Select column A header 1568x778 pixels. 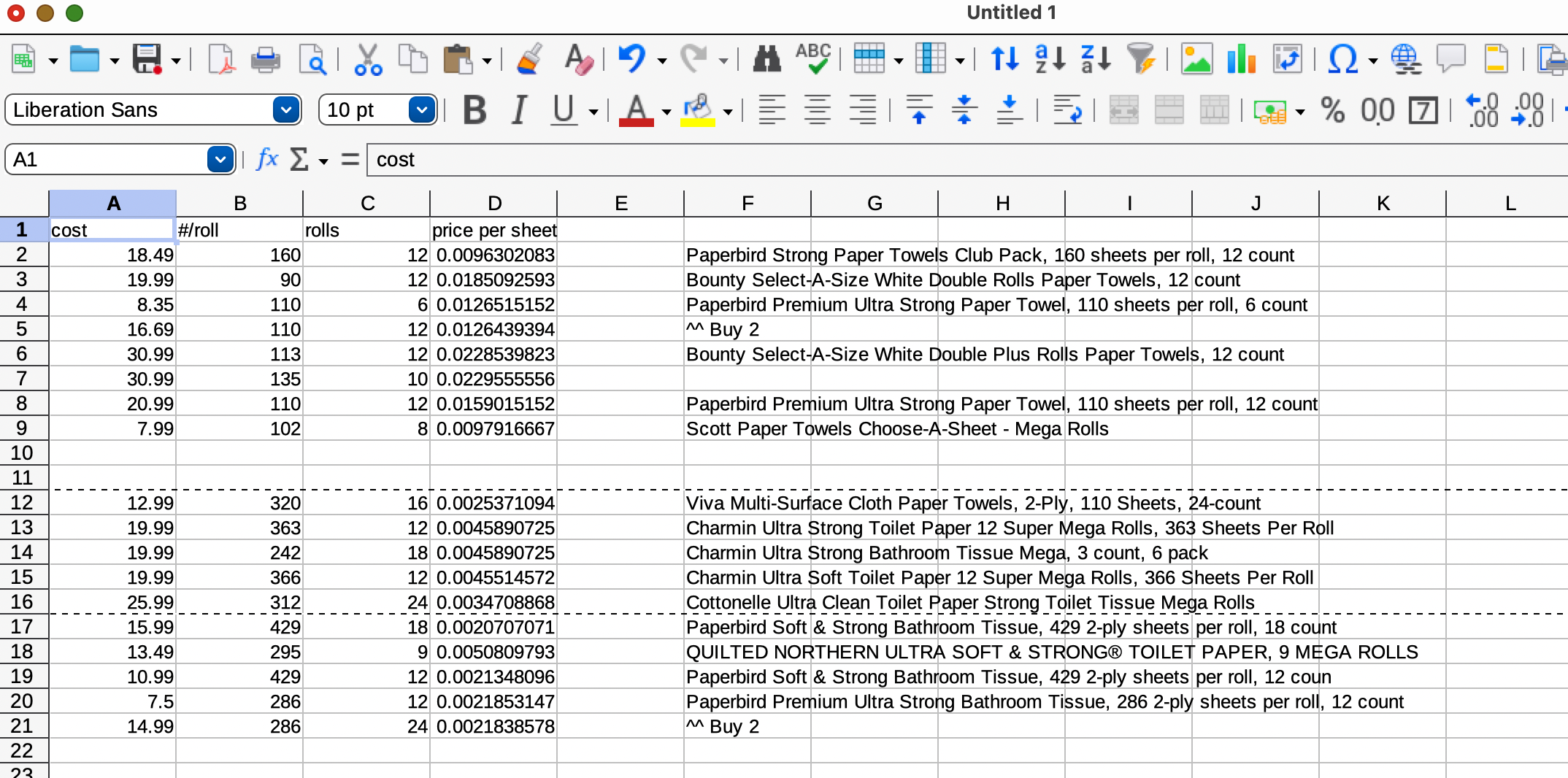point(112,204)
